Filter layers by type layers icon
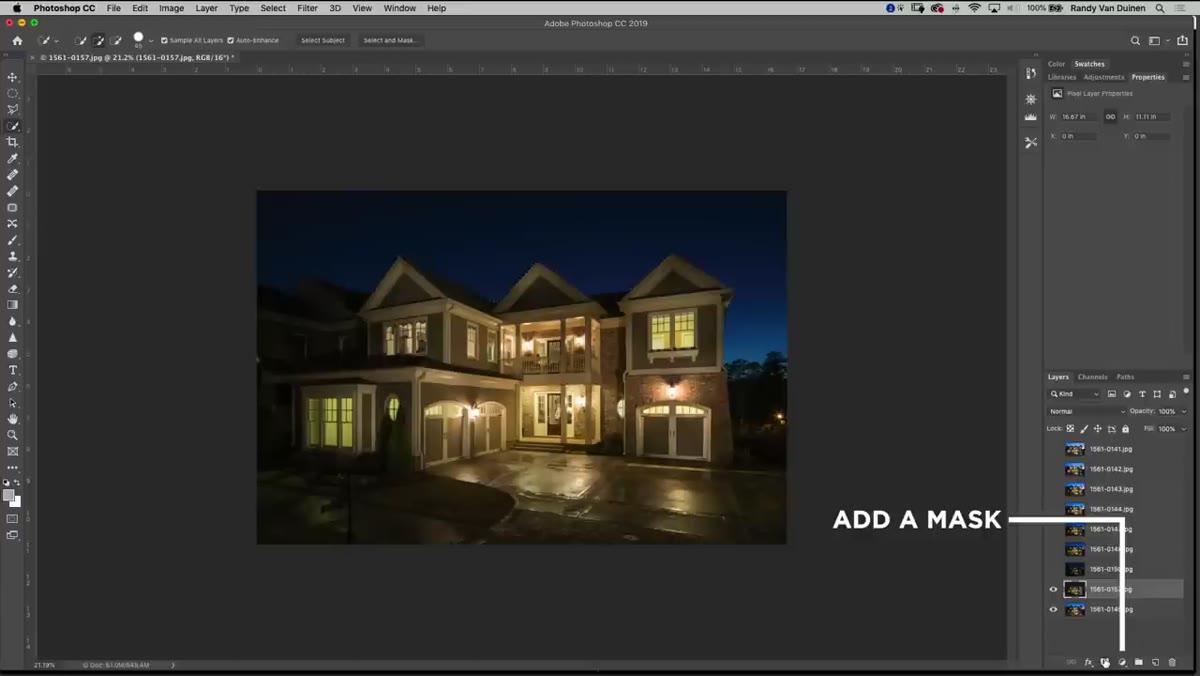The image size is (1200, 676). coord(1142,394)
